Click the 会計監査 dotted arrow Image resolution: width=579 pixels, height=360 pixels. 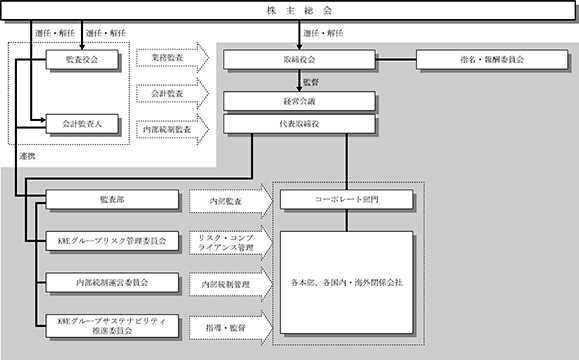pyautogui.click(x=172, y=93)
